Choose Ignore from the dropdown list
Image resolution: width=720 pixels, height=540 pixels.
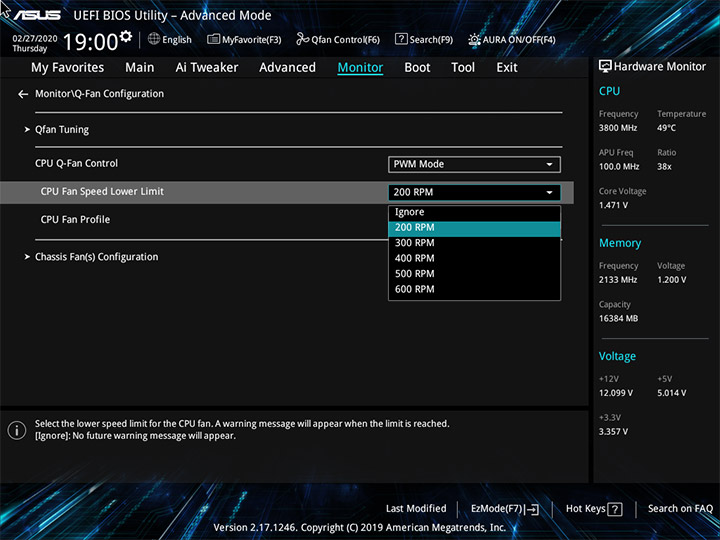coord(474,212)
